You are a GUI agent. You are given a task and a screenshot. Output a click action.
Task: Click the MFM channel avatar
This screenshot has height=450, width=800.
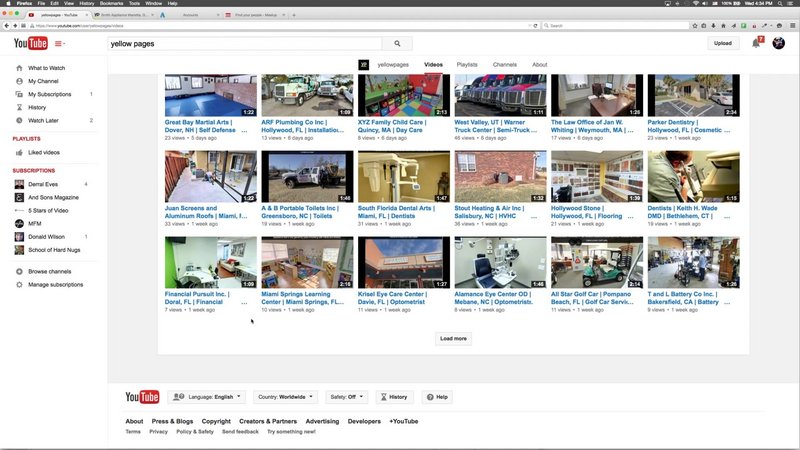19,223
